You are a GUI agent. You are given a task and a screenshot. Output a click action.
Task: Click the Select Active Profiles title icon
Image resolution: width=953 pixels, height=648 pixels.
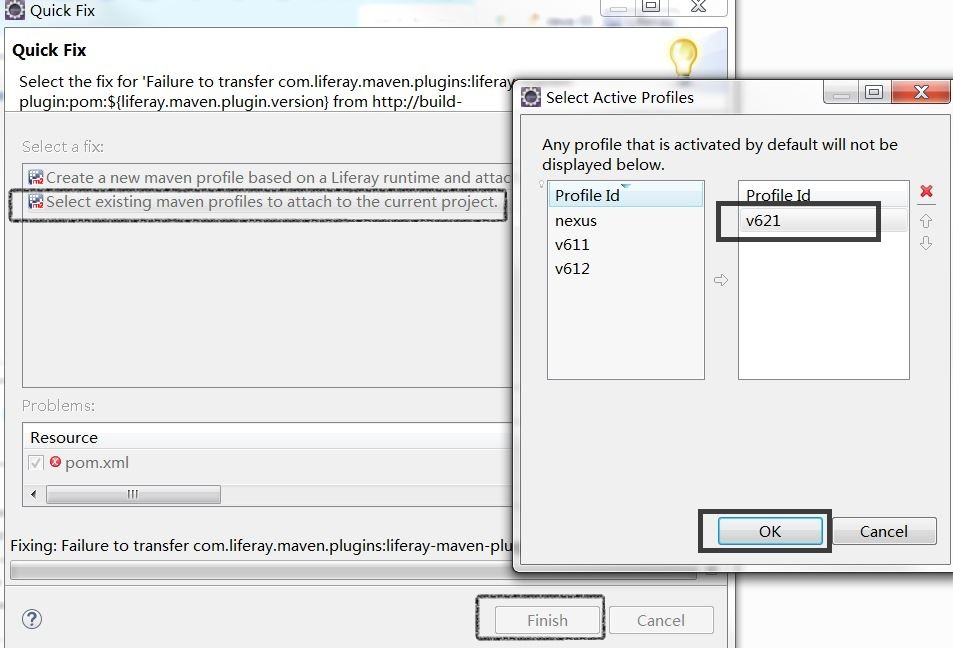tap(531, 97)
